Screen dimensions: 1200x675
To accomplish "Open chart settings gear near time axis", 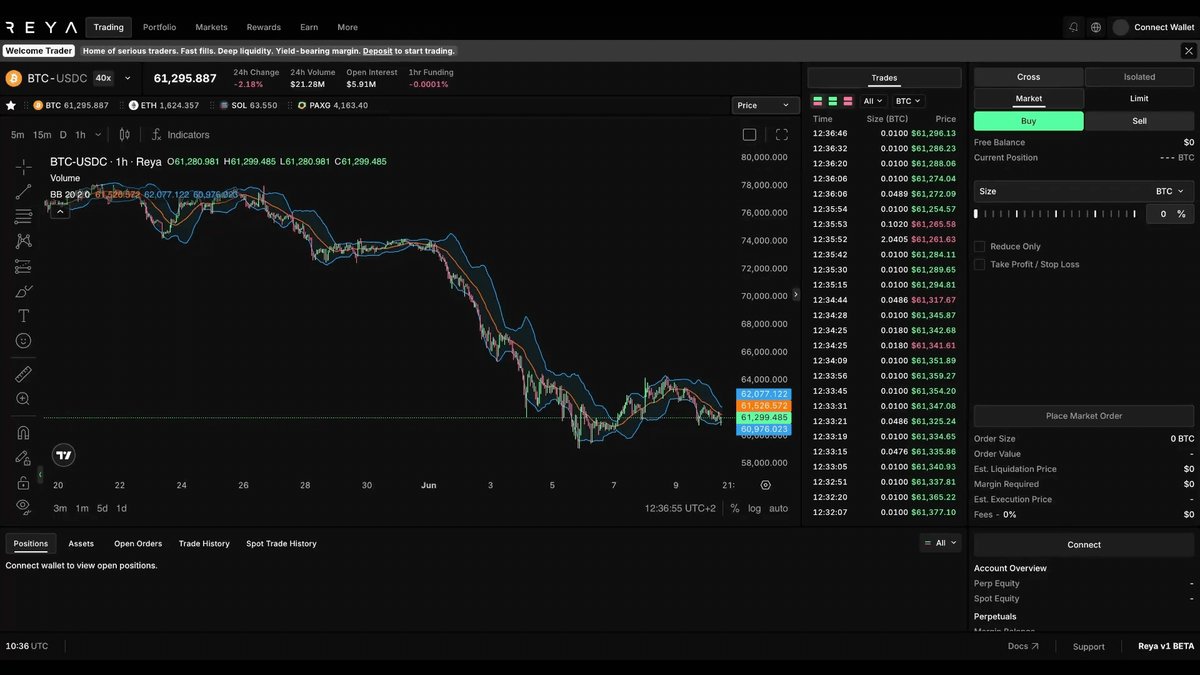I will [x=765, y=485].
